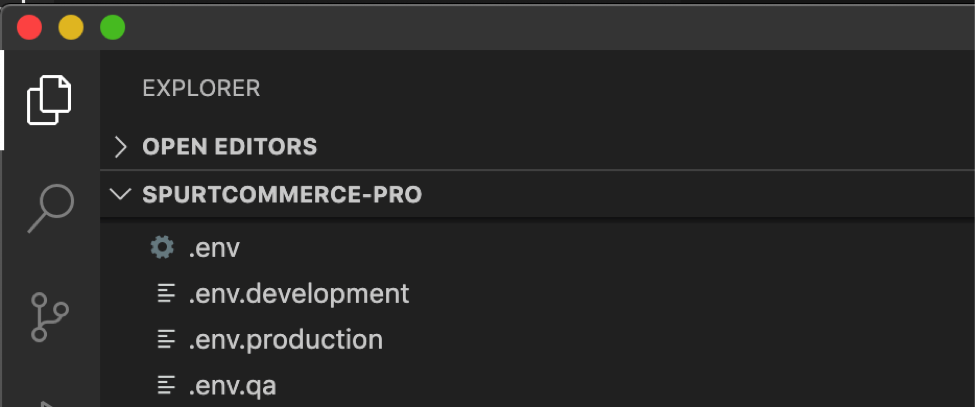Image resolution: width=975 pixels, height=408 pixels.
Task: Collapse the SPURTCOMMERCE-PRO folder chevron
Action: (x=121, y=194)
